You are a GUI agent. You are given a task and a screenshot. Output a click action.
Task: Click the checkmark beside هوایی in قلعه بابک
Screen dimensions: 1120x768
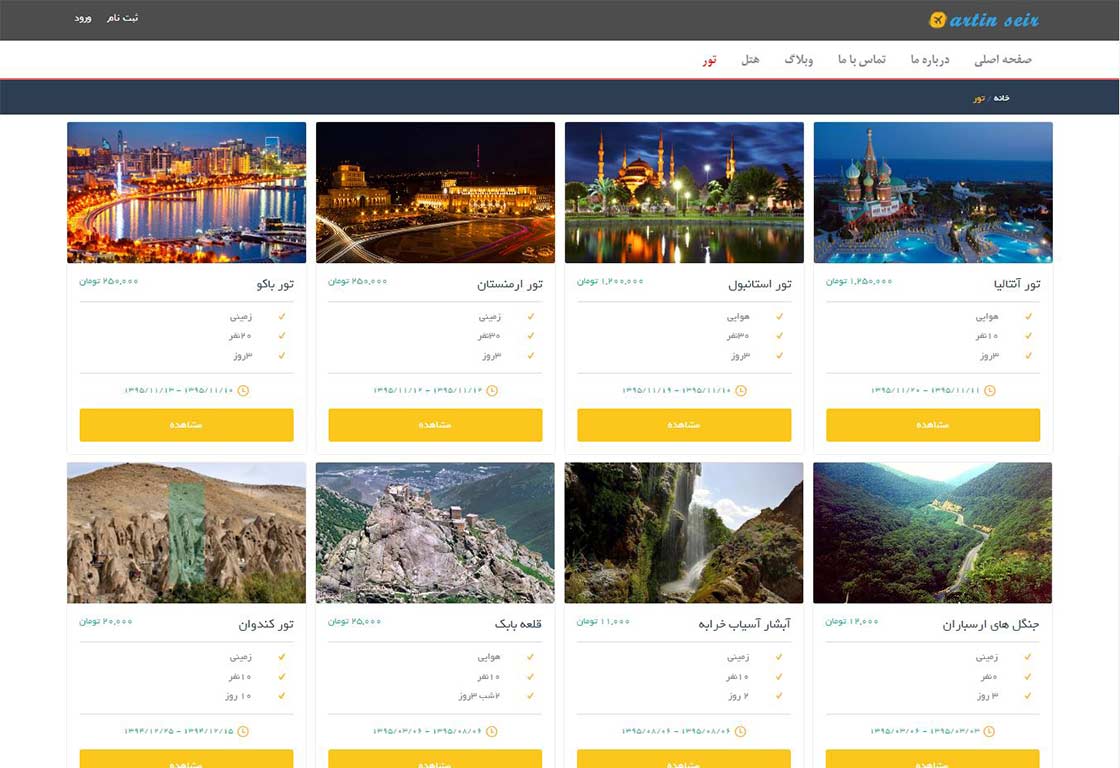click(x=531, y=657)
